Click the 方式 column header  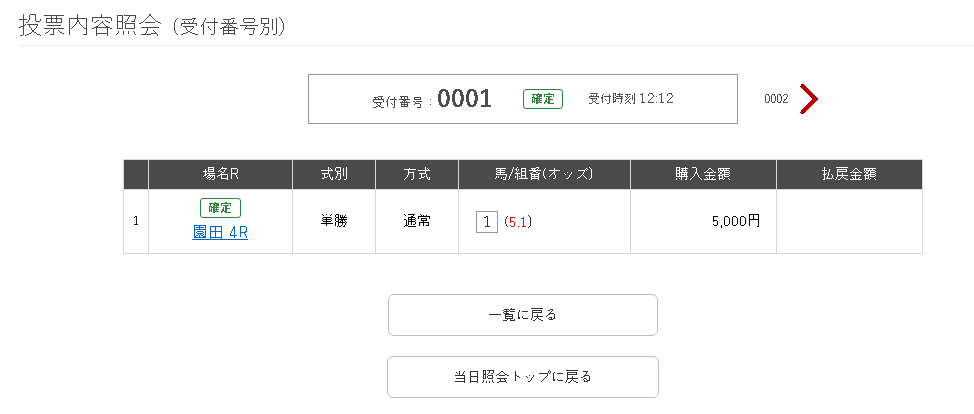point(417,174)
